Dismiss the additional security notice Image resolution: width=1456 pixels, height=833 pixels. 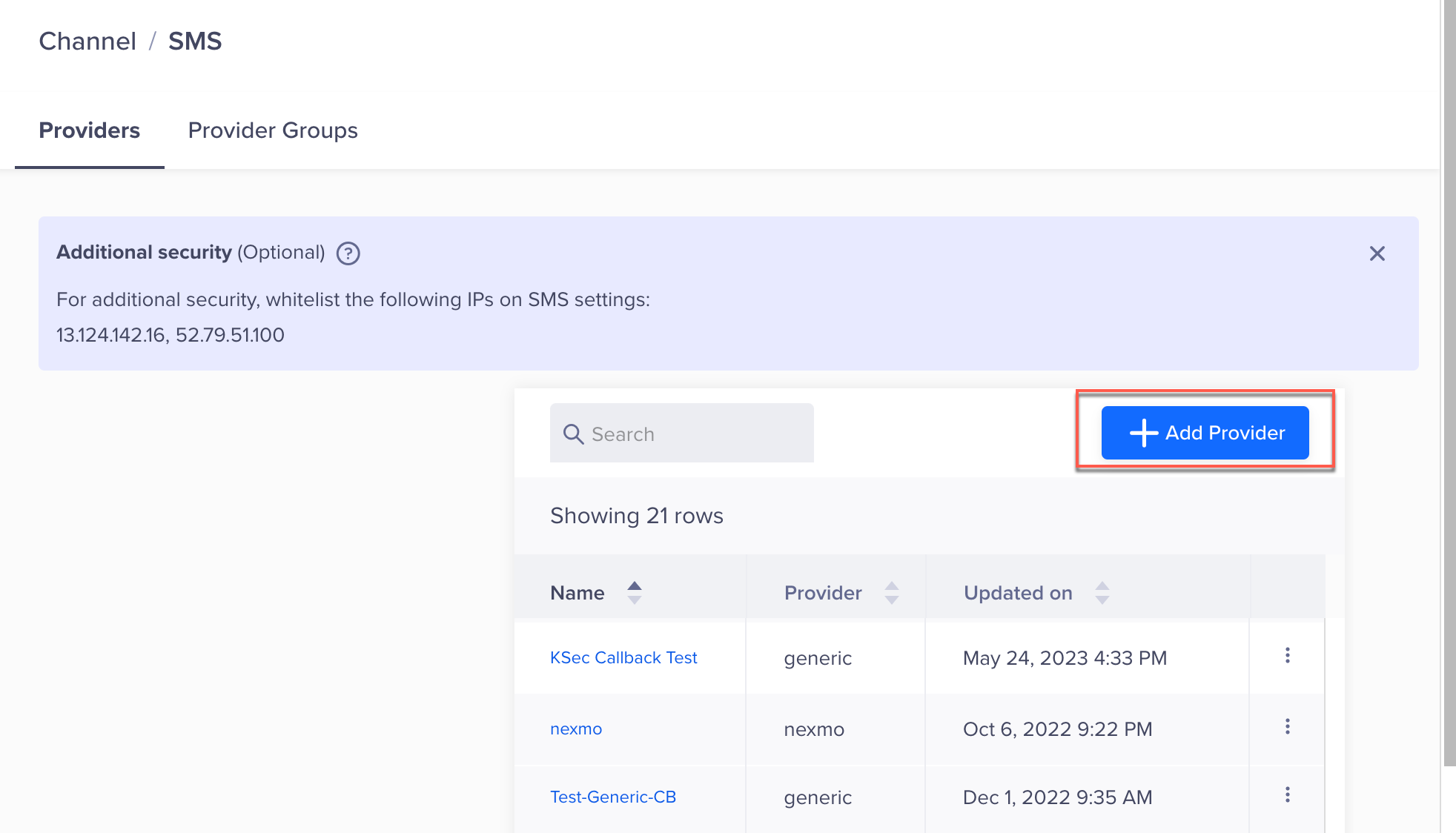1378,253
